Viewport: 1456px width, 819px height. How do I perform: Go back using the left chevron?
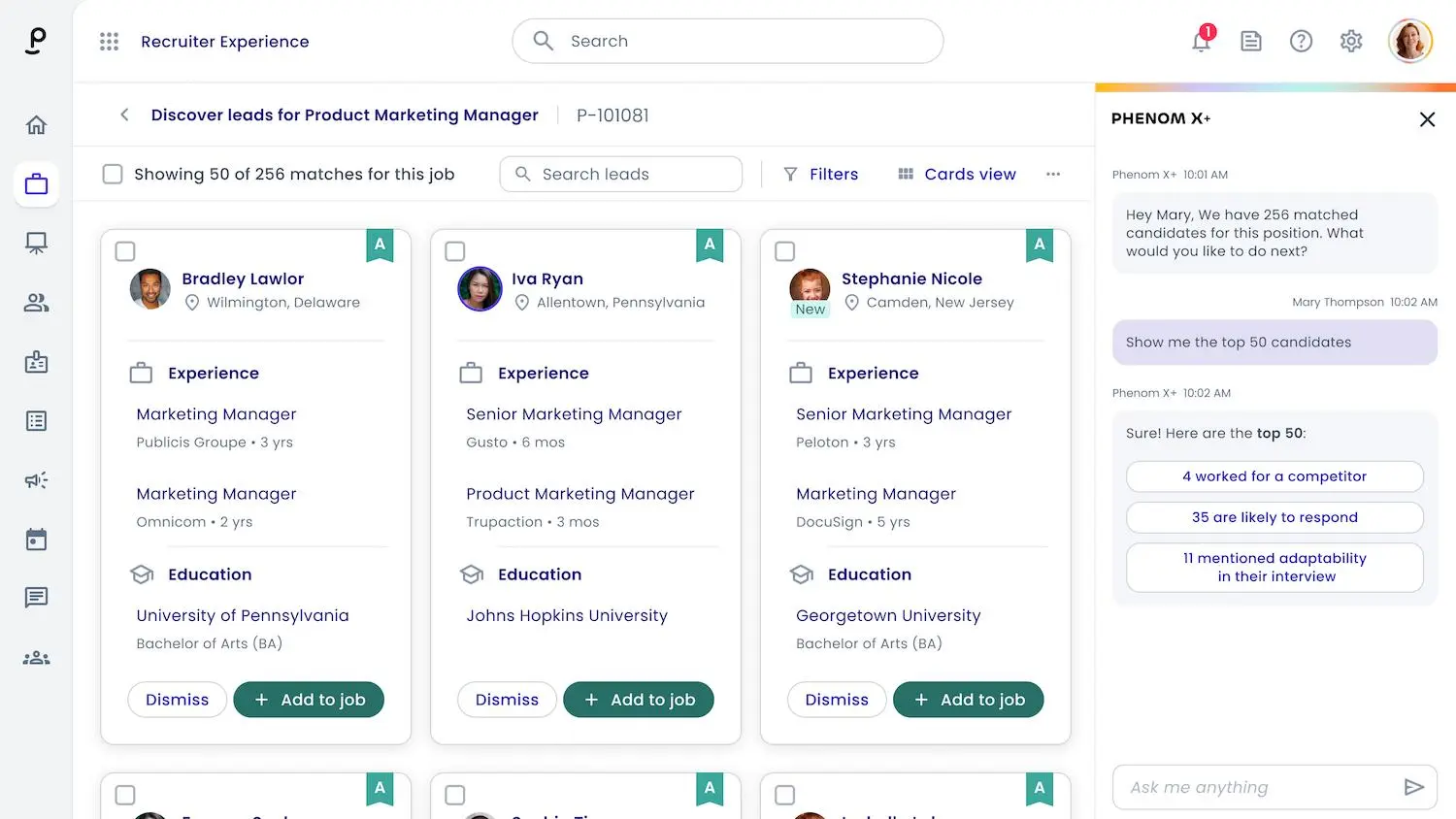pos(124,115)
